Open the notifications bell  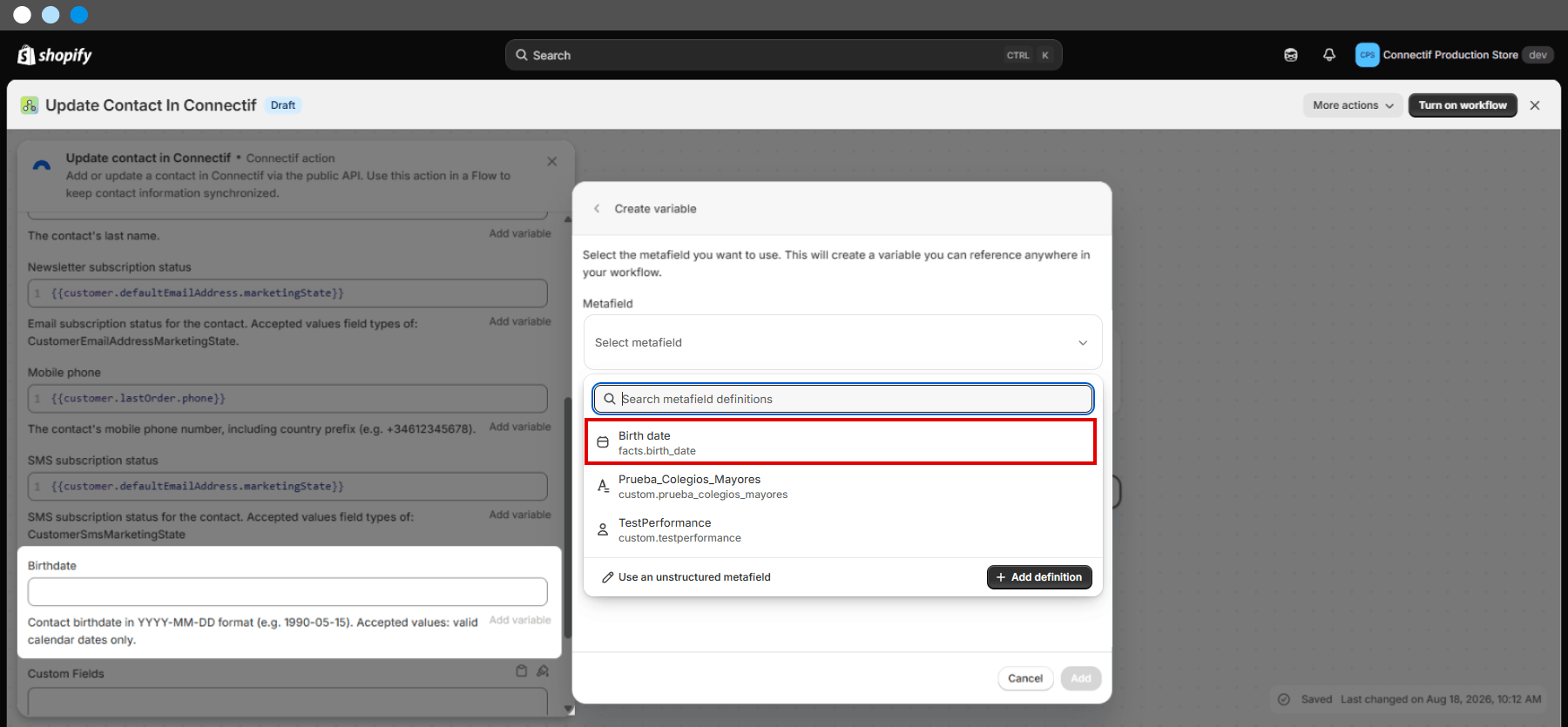tap(1329, 55)
